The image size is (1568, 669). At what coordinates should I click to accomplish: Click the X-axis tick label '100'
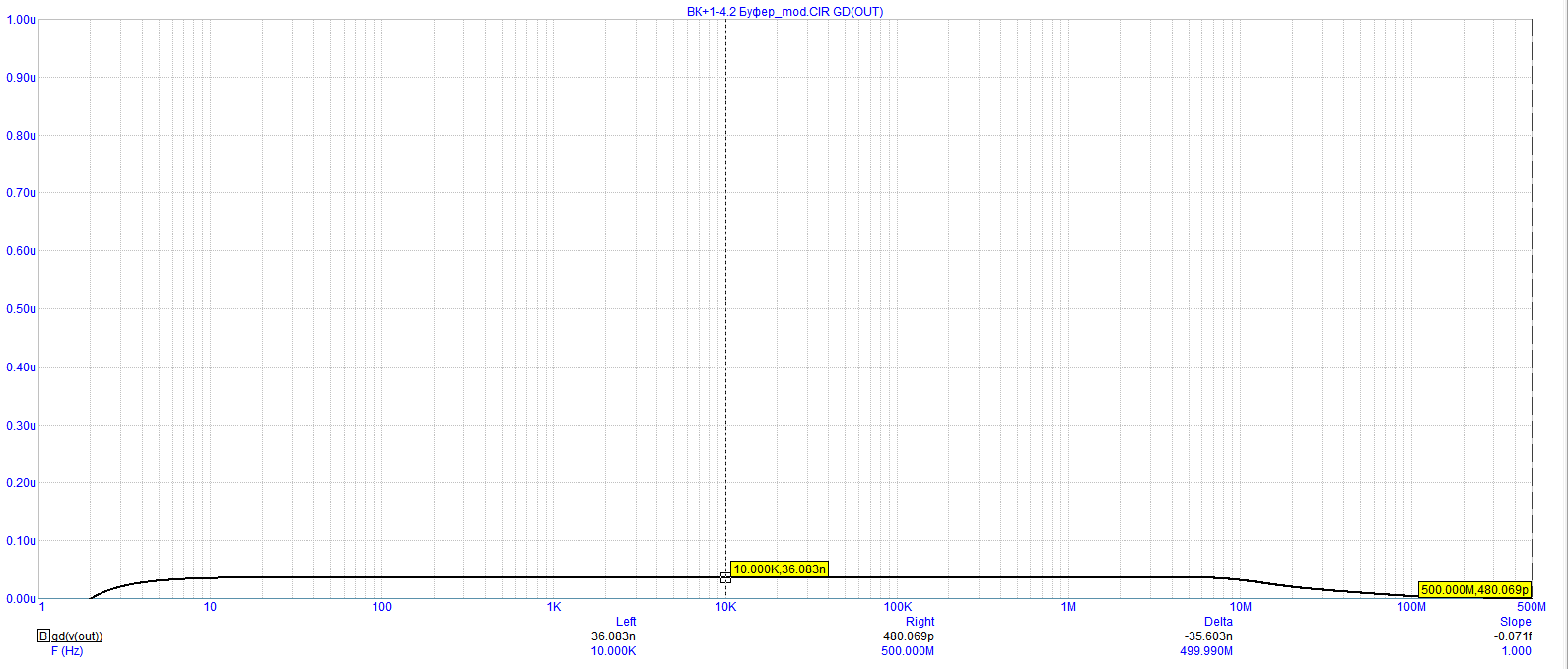point(382,607)
